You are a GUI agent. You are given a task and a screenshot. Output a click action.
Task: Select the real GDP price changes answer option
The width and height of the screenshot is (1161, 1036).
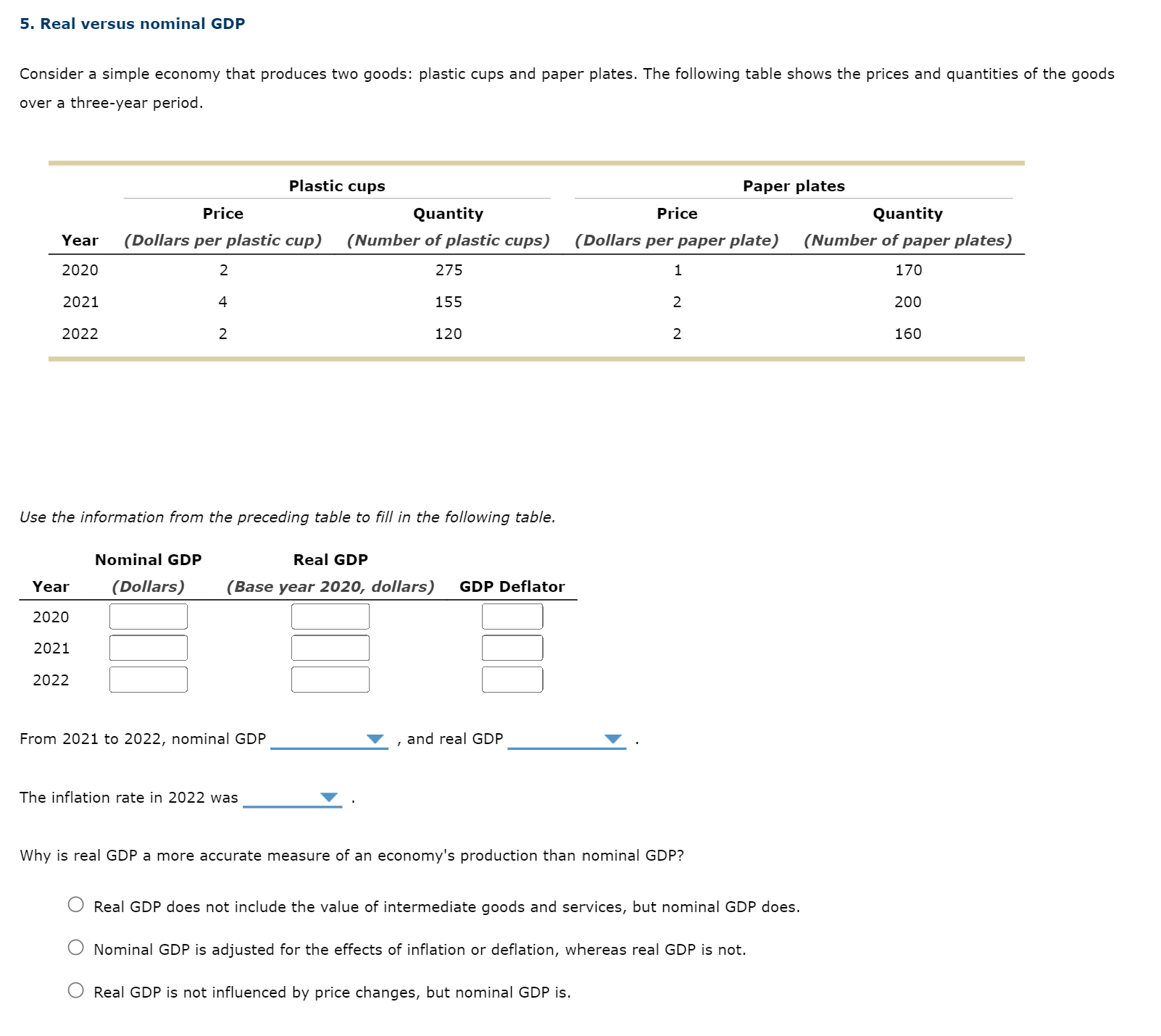(75, 992)
